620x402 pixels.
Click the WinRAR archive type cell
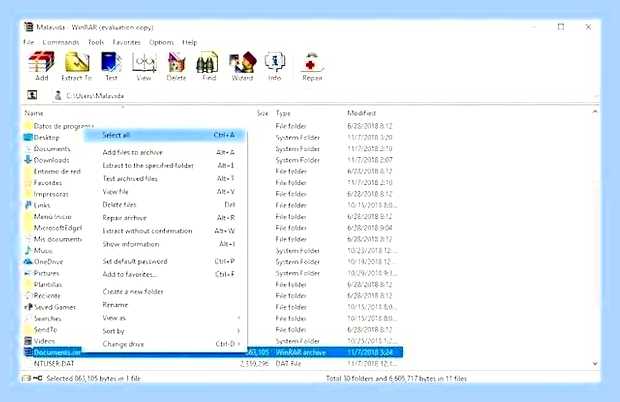pos(301,352)
